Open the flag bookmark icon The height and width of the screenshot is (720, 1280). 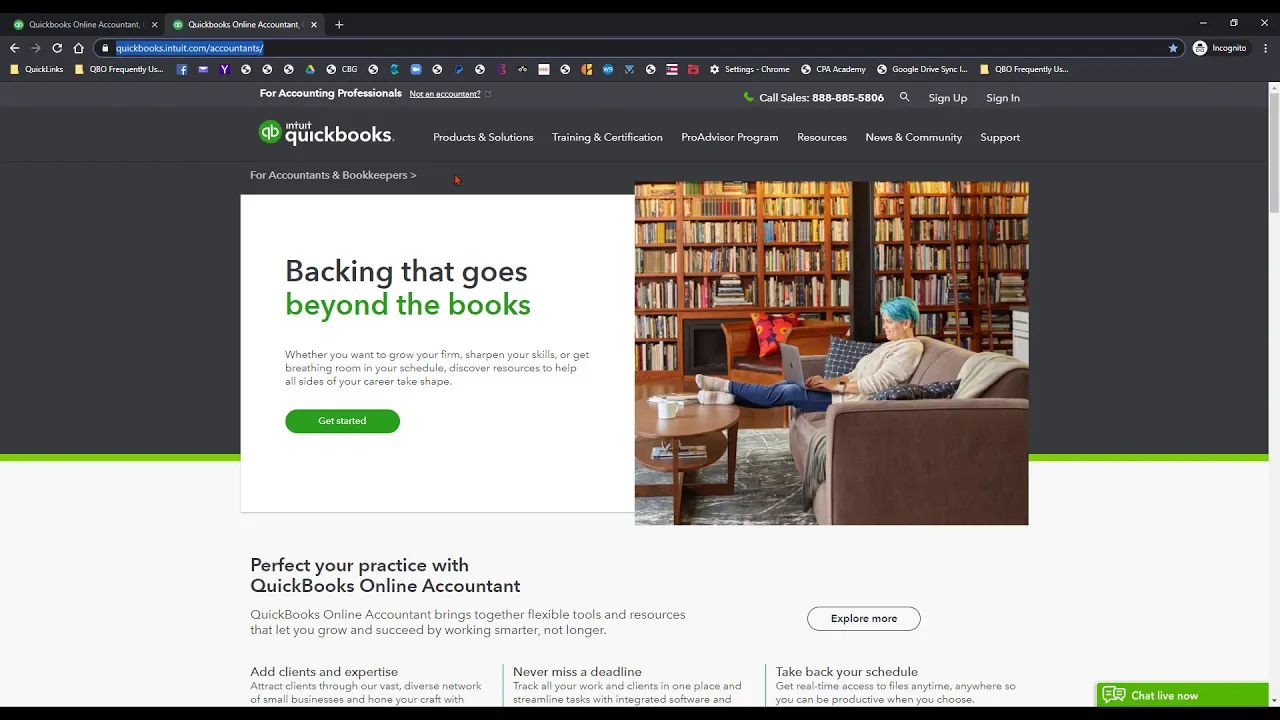(672, 69)
